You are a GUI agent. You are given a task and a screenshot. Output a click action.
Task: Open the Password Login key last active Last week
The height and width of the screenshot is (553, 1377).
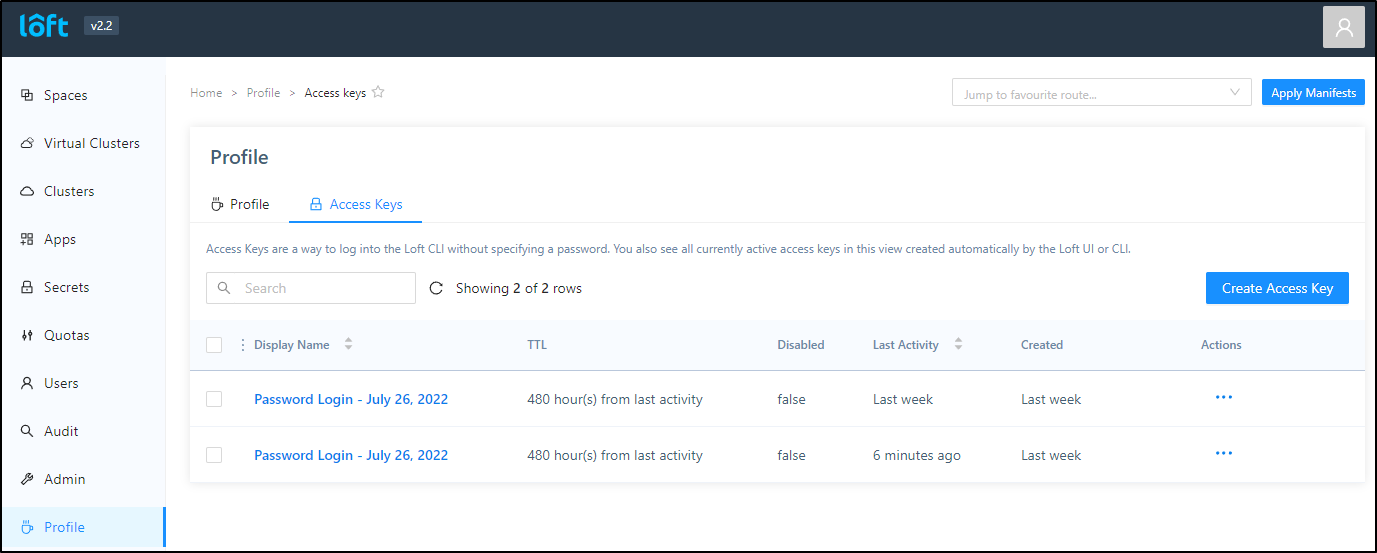tap(351, 399)
